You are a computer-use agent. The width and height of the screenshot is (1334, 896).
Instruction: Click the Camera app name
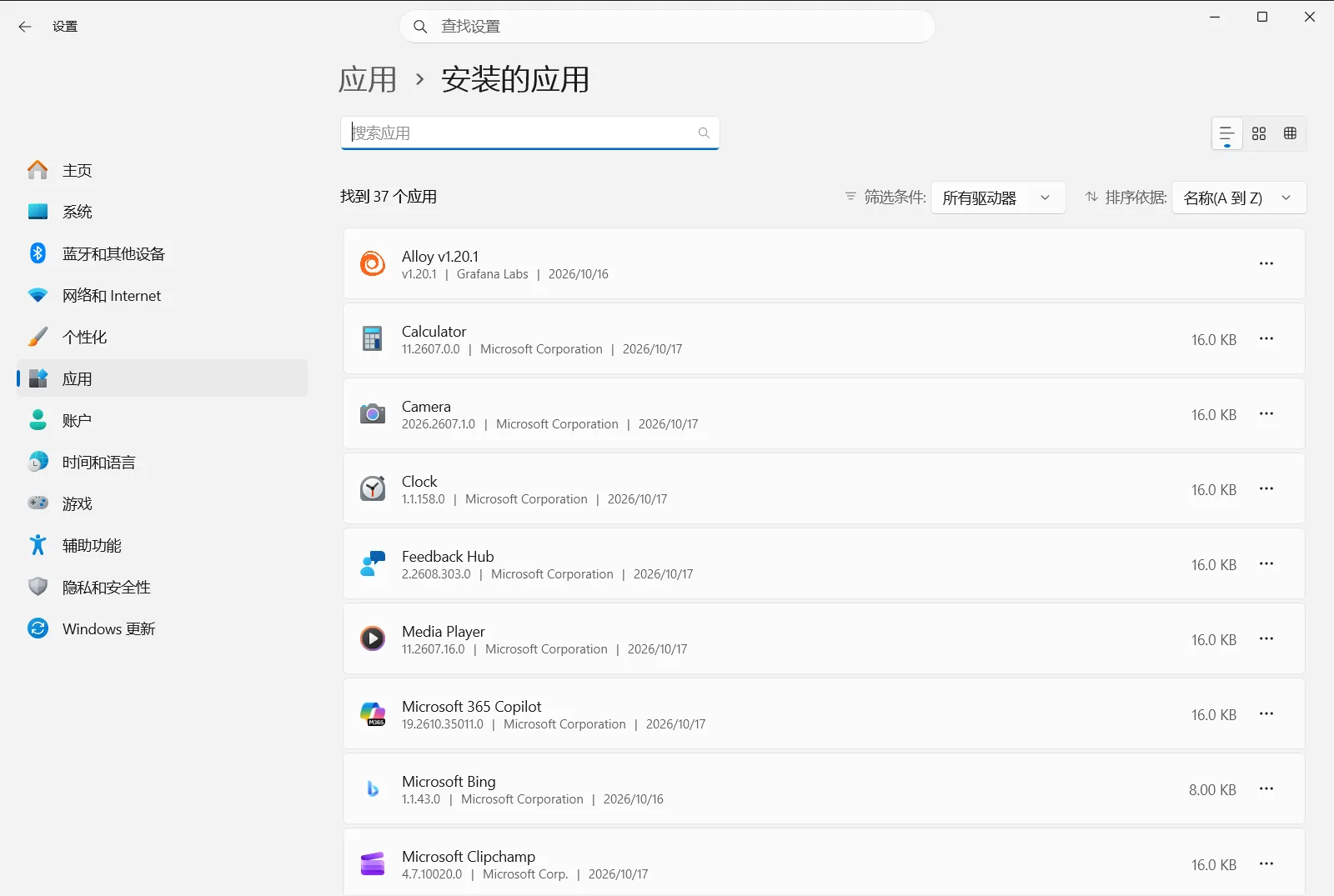click(426, 407)
